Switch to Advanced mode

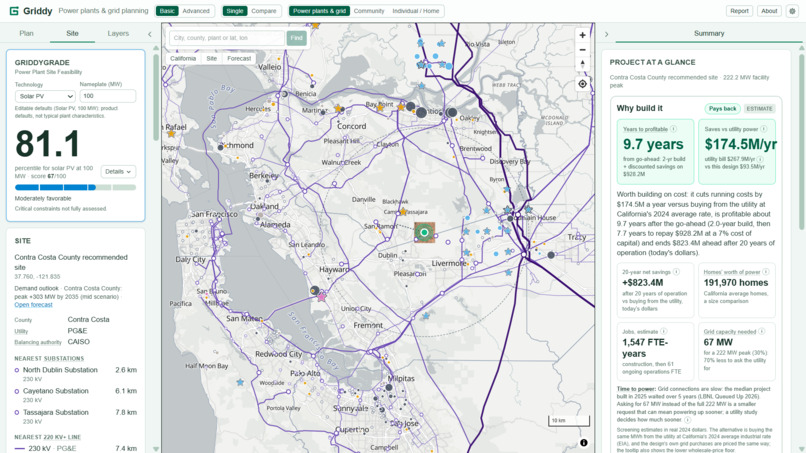196,11
